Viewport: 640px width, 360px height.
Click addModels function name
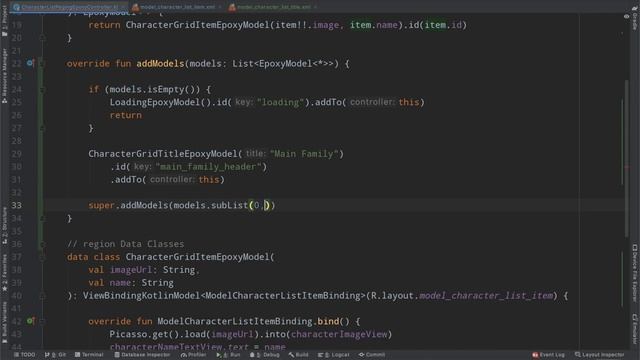pos(160,64)
